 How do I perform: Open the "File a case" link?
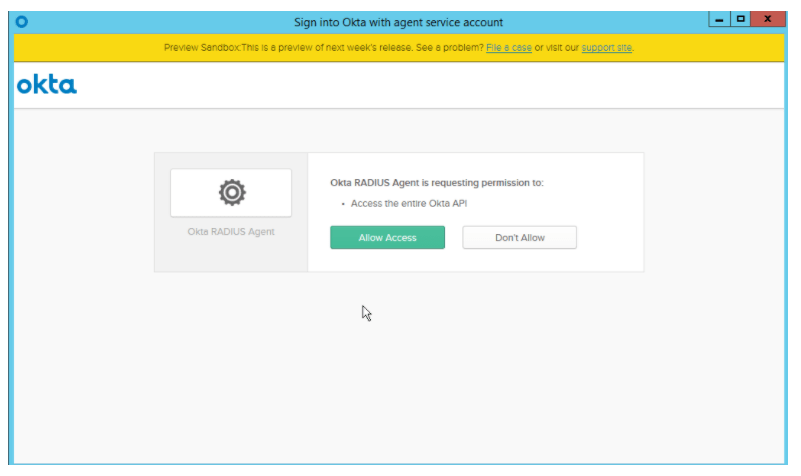[508, 48]
